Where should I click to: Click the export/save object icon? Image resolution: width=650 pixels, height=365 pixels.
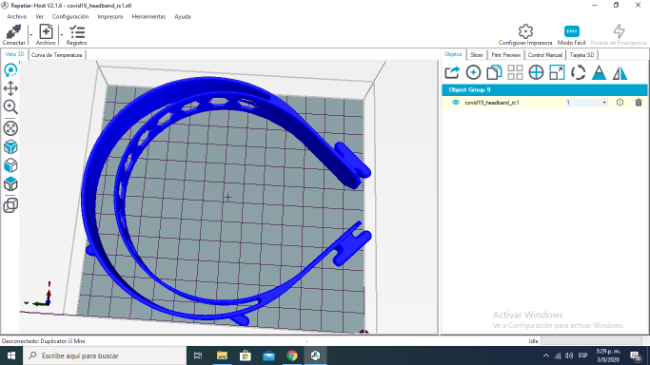click(x=452, y=73)
